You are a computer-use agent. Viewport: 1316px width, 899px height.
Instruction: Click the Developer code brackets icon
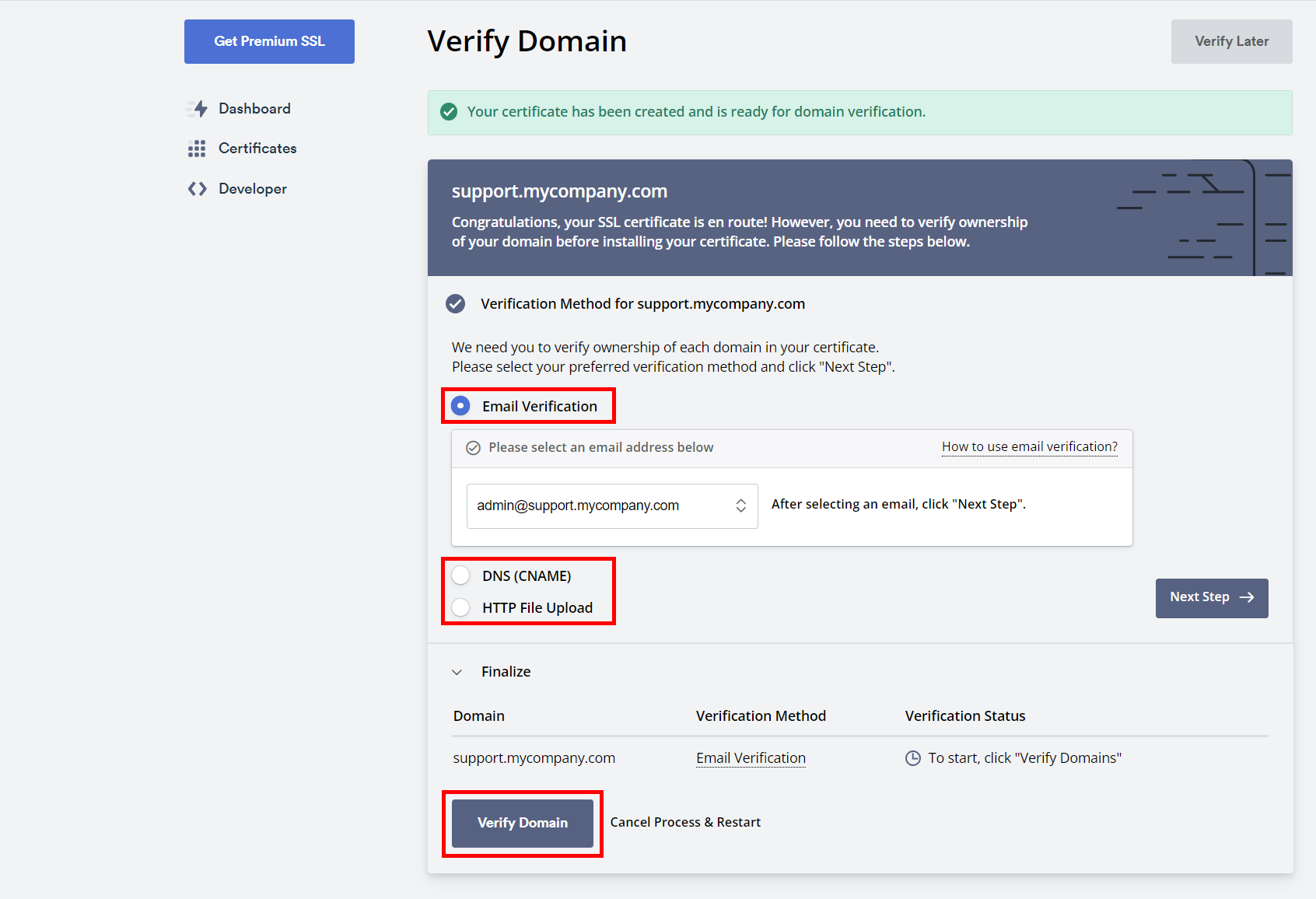coord(197,189)
